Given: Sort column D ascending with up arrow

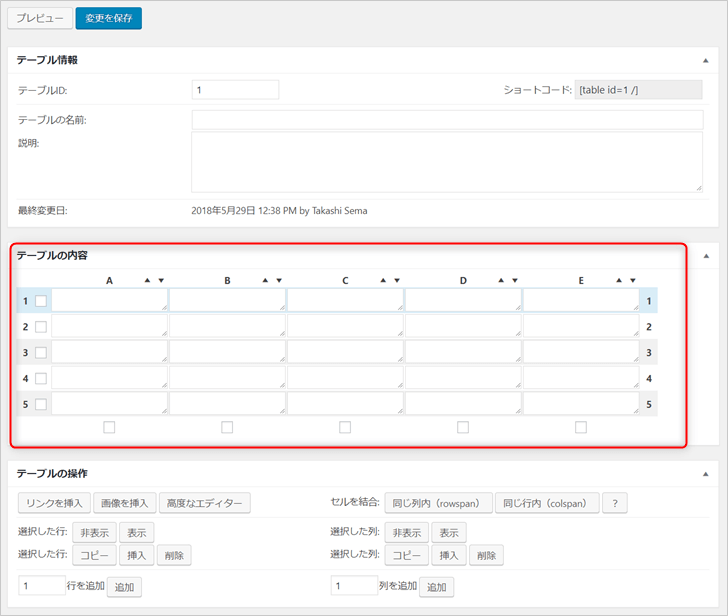Looking at the screenshot, I should (x=502, y=281).
